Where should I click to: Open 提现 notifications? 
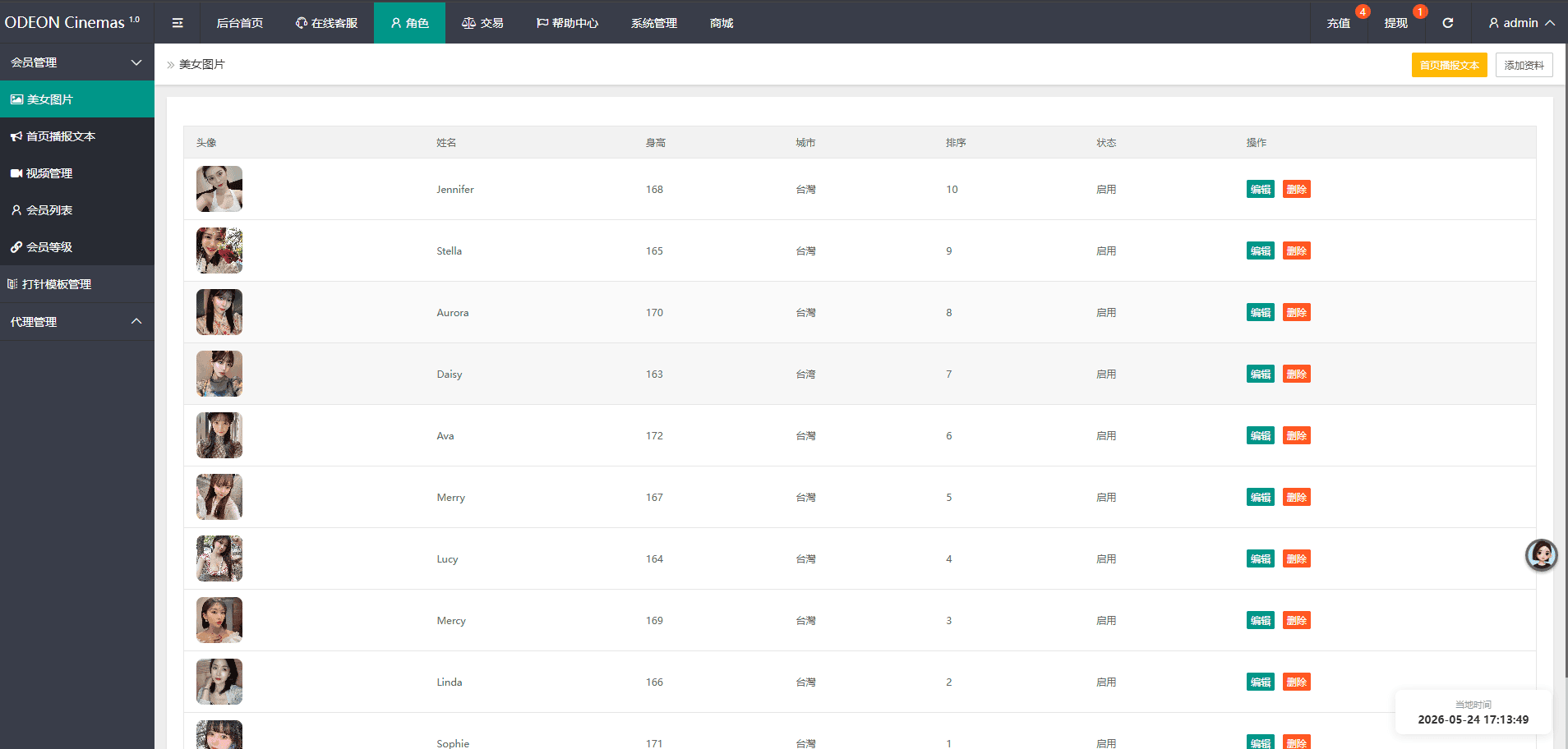(1396, 23)
